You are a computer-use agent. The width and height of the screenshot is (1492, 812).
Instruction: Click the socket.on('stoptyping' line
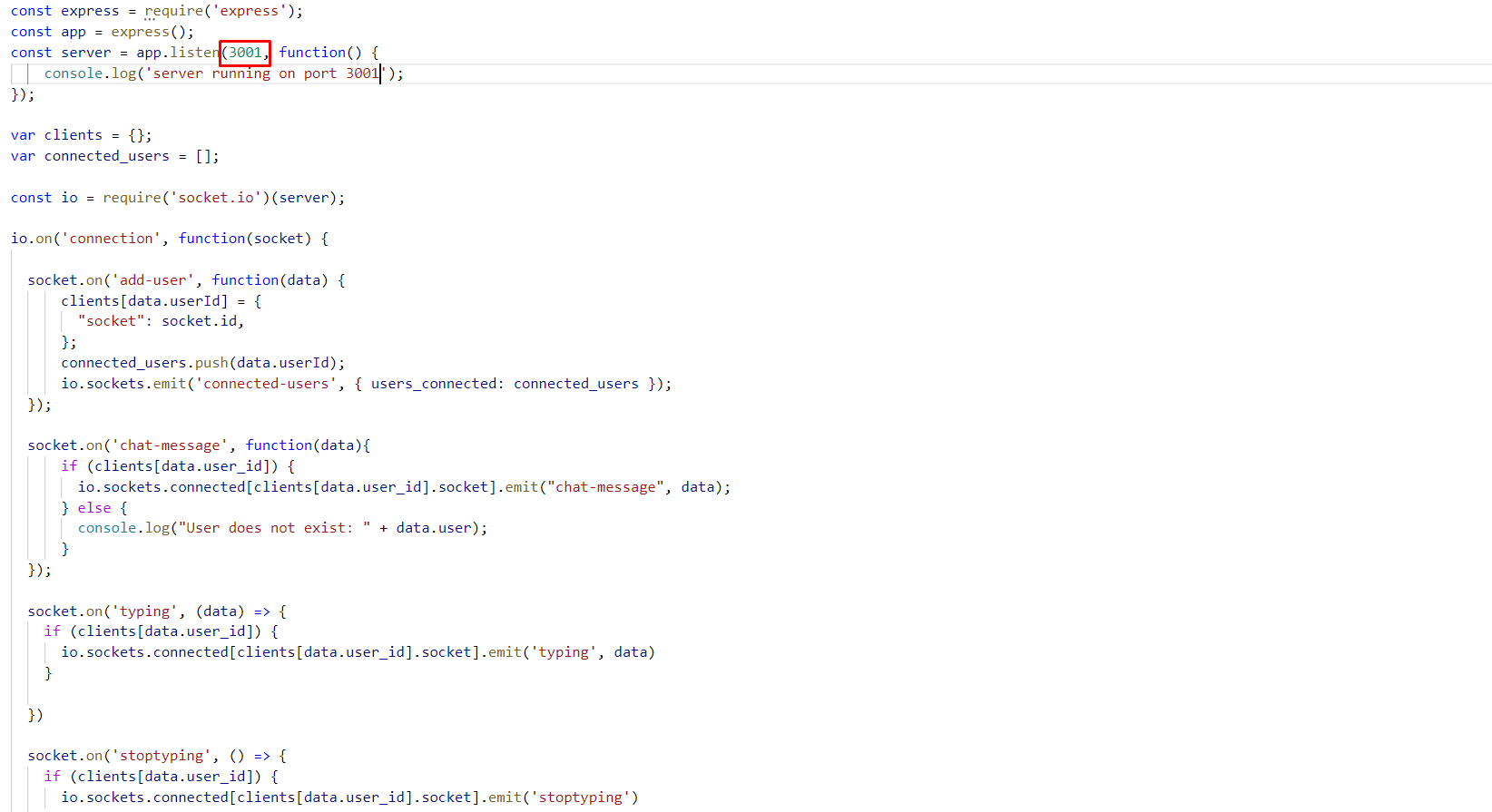157,756
